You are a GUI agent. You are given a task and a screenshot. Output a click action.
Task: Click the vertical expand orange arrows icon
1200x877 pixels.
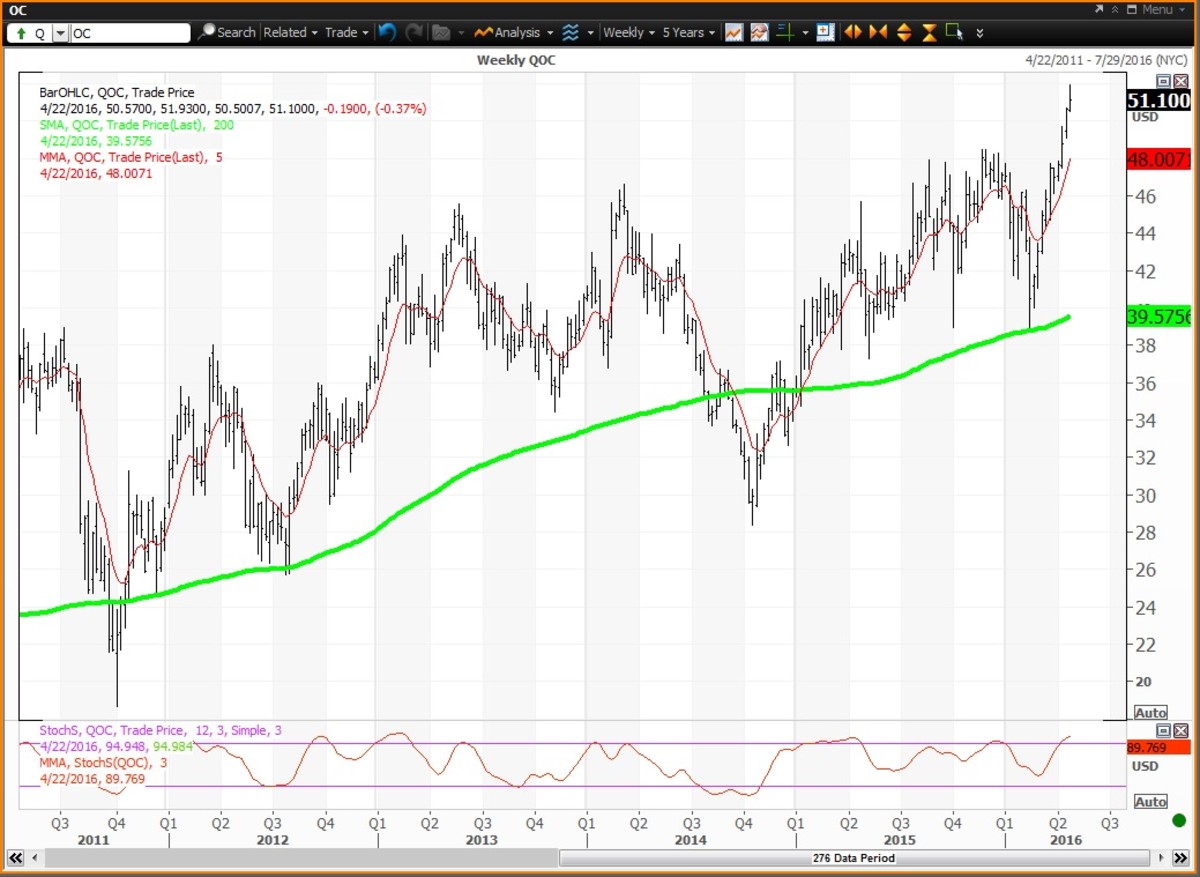pyautogui.click(x=904, y=32)
